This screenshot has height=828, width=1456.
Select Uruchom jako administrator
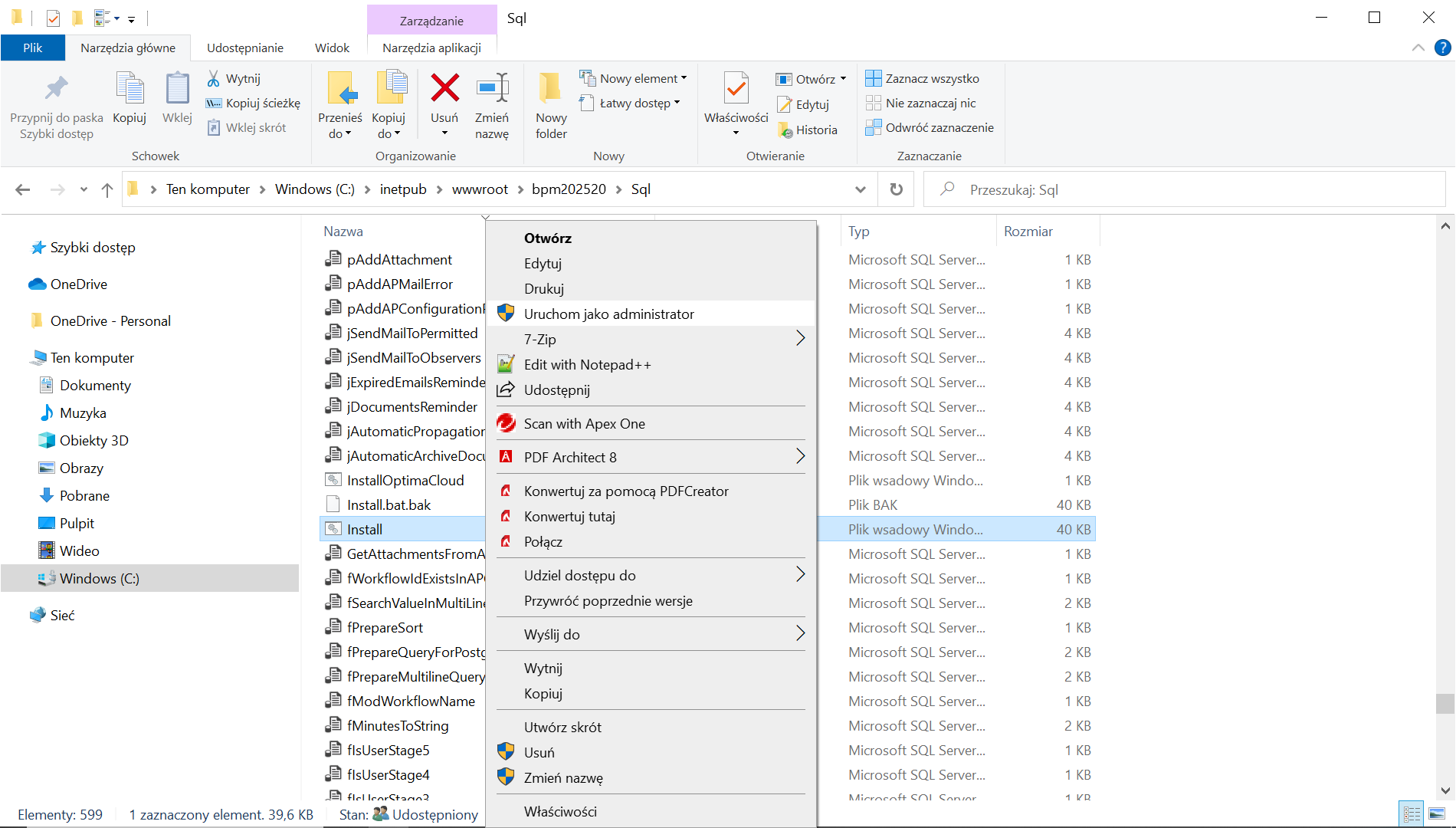click(x=651, y=314)
